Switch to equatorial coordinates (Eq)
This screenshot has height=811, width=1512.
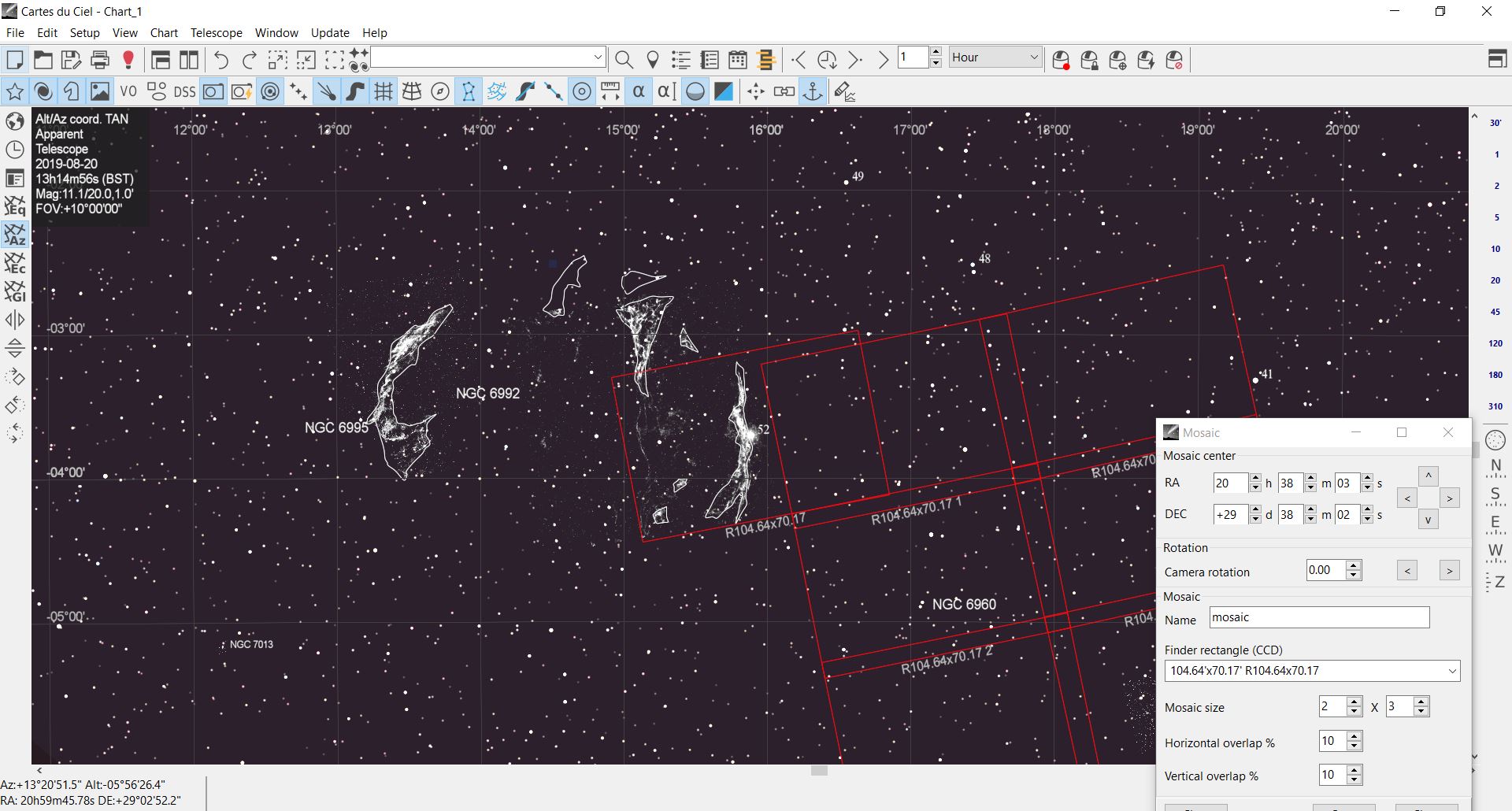[x=15, y=206]
